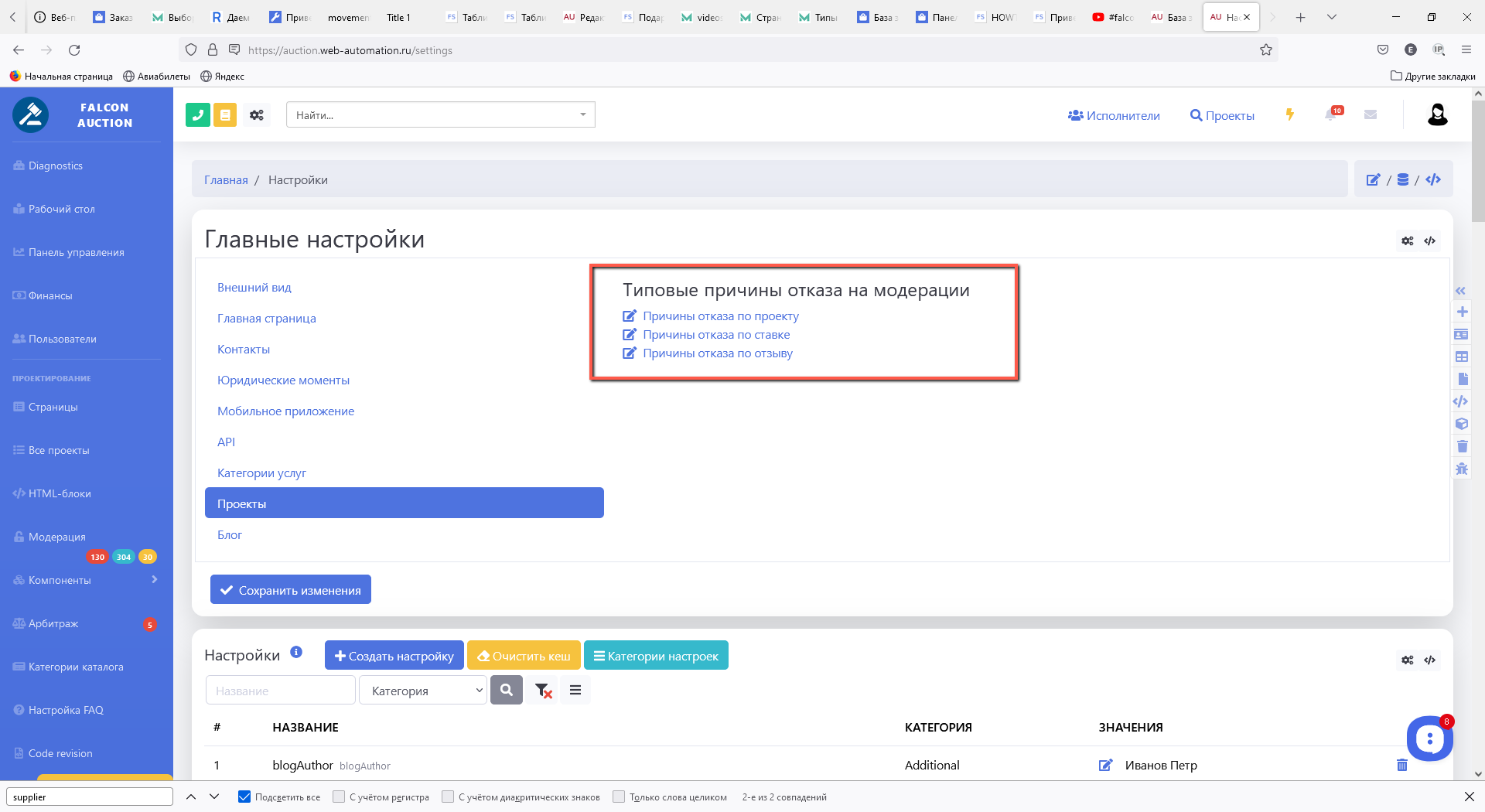Click the yellow notes icon button
The image size is (1485, 812).
(225, 115)
